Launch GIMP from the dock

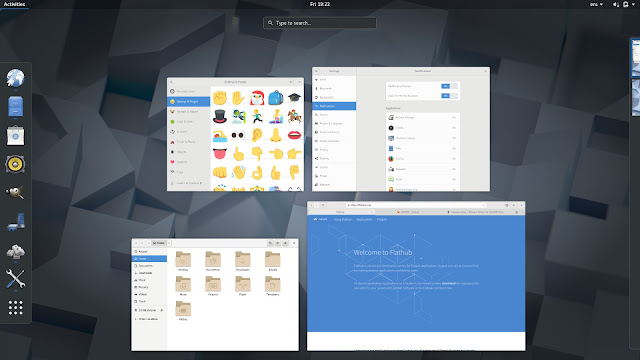click(16, 193)
